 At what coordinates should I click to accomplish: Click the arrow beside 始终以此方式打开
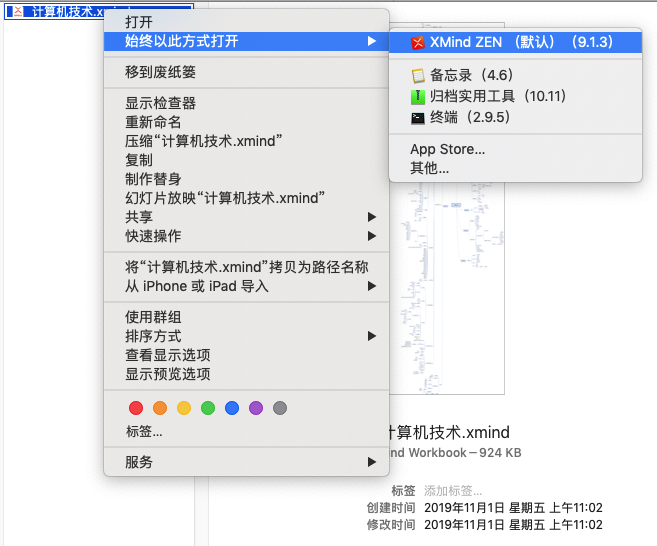[x=371, y=41]
